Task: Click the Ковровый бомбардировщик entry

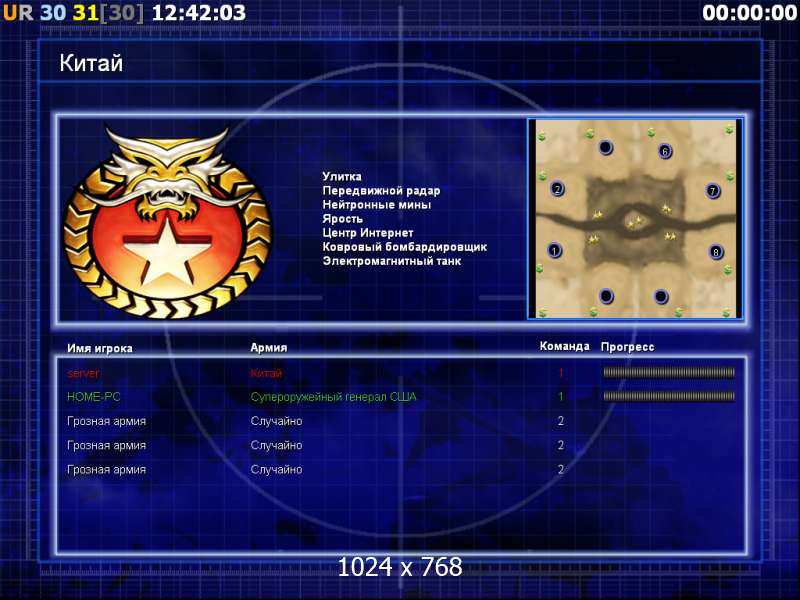Action: [405, 247]
